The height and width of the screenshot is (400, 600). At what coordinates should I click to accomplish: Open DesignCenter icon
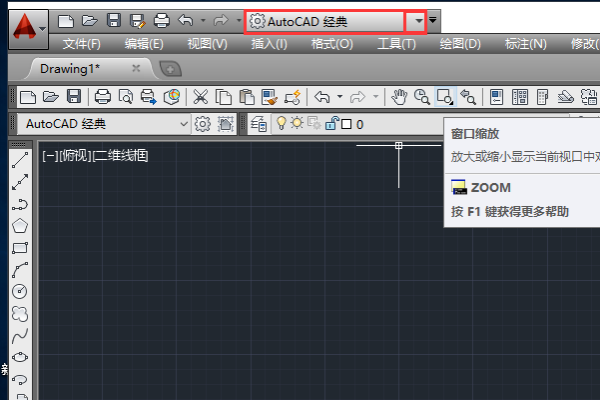520,97
